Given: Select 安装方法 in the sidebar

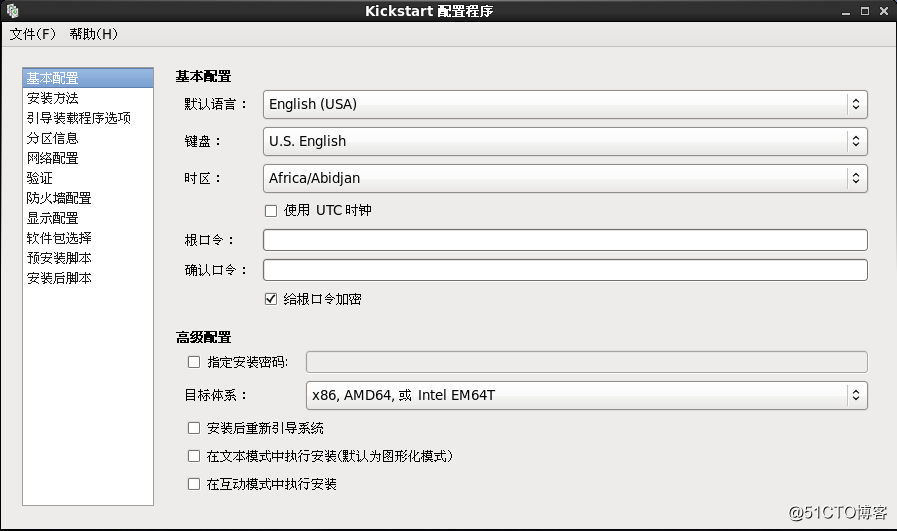Looking at the screenshot, I should [x=88, y=98].
